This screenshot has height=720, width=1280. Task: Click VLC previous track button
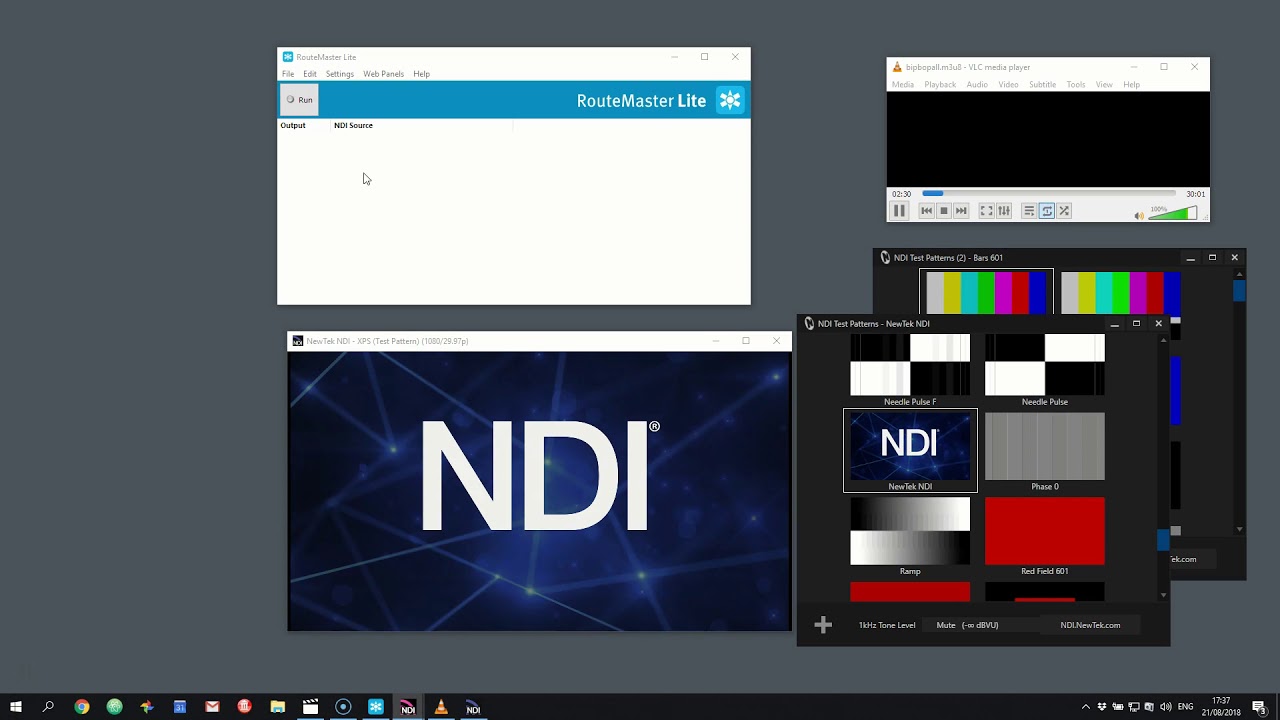[926, 211]
